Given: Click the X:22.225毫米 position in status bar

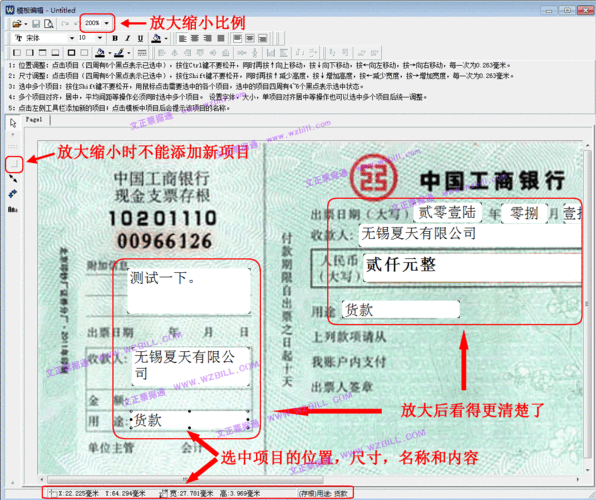Looking at the screenshot, I should click(79, 493).
